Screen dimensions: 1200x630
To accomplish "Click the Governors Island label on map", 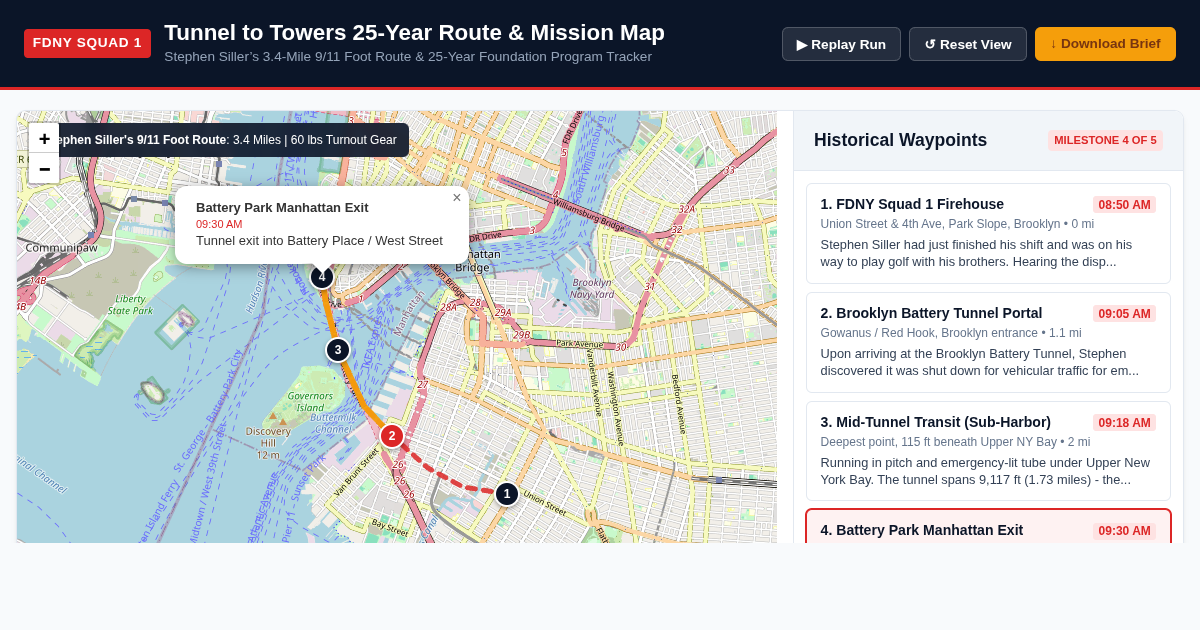I will click(x=310, y=401).
